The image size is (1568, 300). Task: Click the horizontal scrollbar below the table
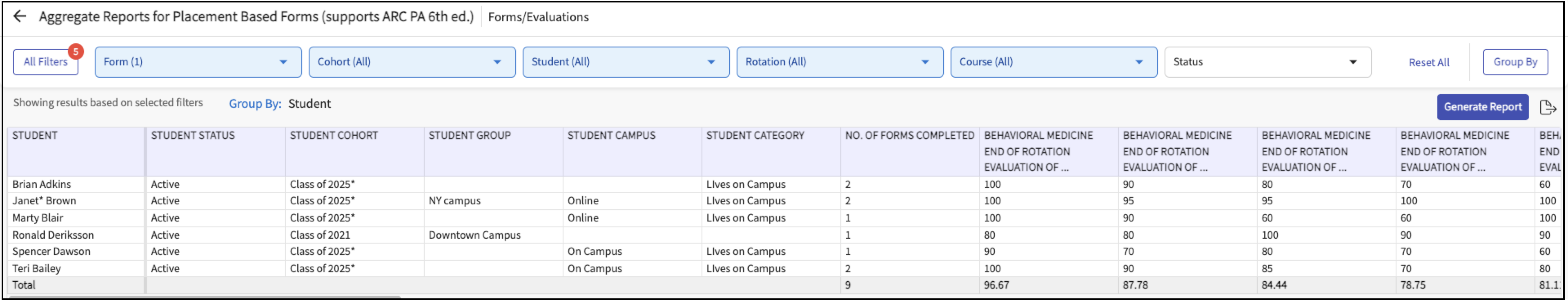[204, 297]
